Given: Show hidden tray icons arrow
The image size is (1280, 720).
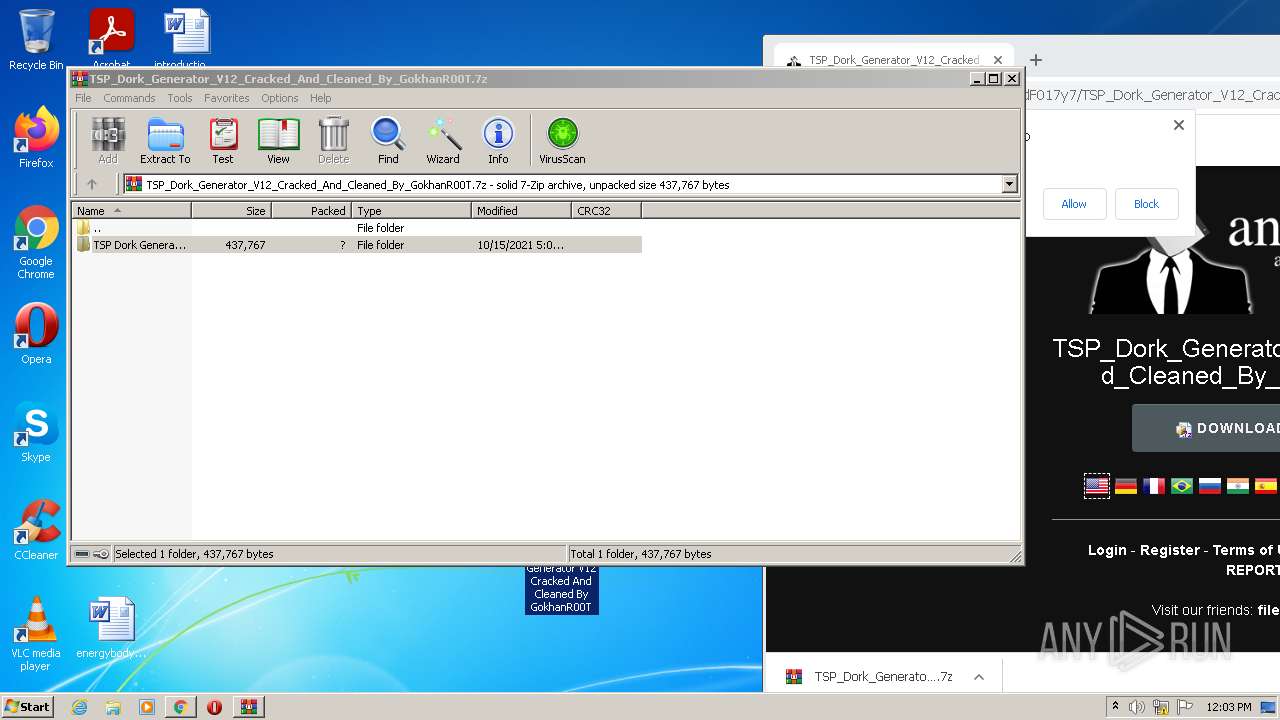Looking at the screenshot, I should [1115, 707].
